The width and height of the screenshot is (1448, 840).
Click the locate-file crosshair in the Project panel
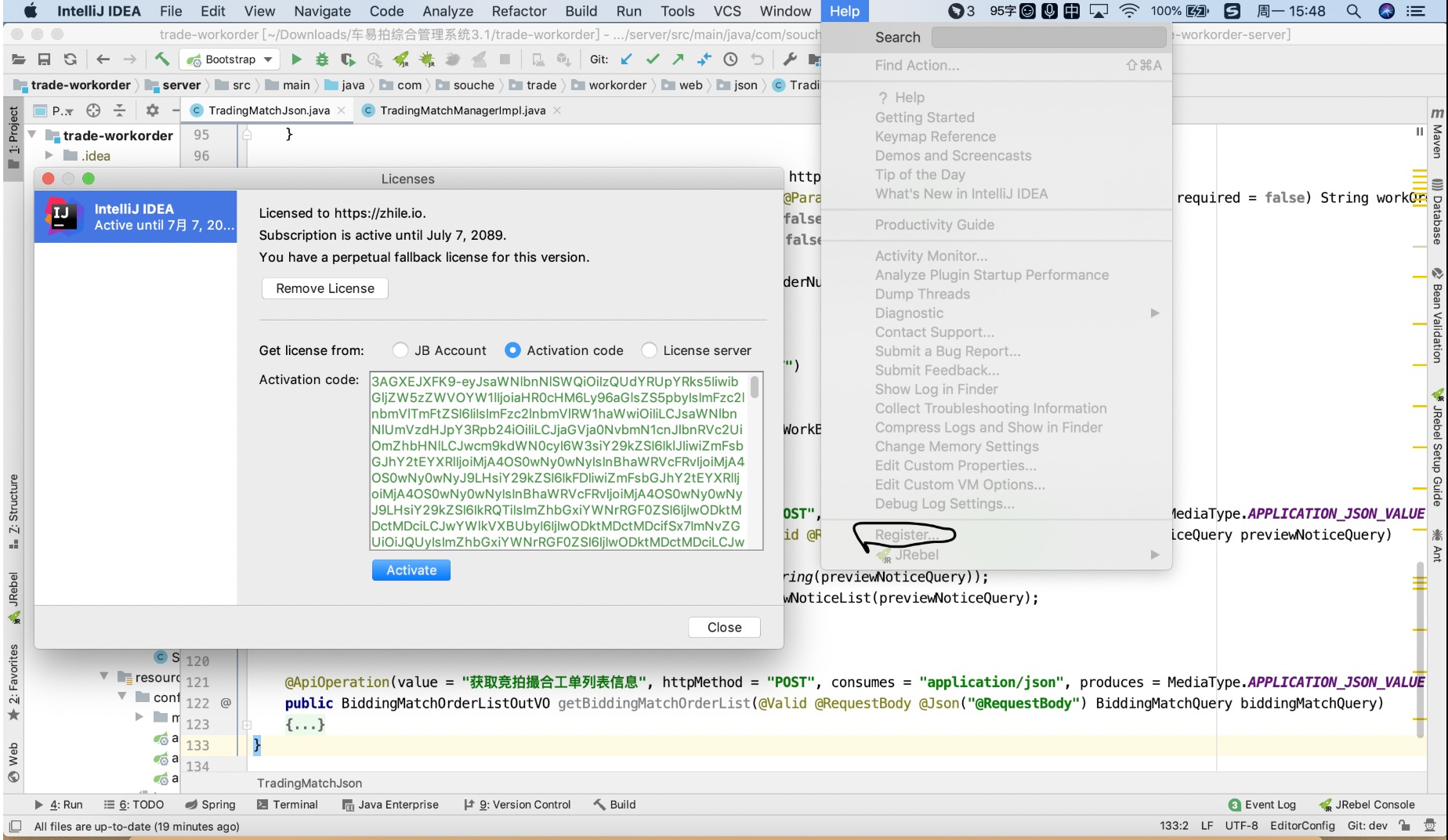pos(93,110)
